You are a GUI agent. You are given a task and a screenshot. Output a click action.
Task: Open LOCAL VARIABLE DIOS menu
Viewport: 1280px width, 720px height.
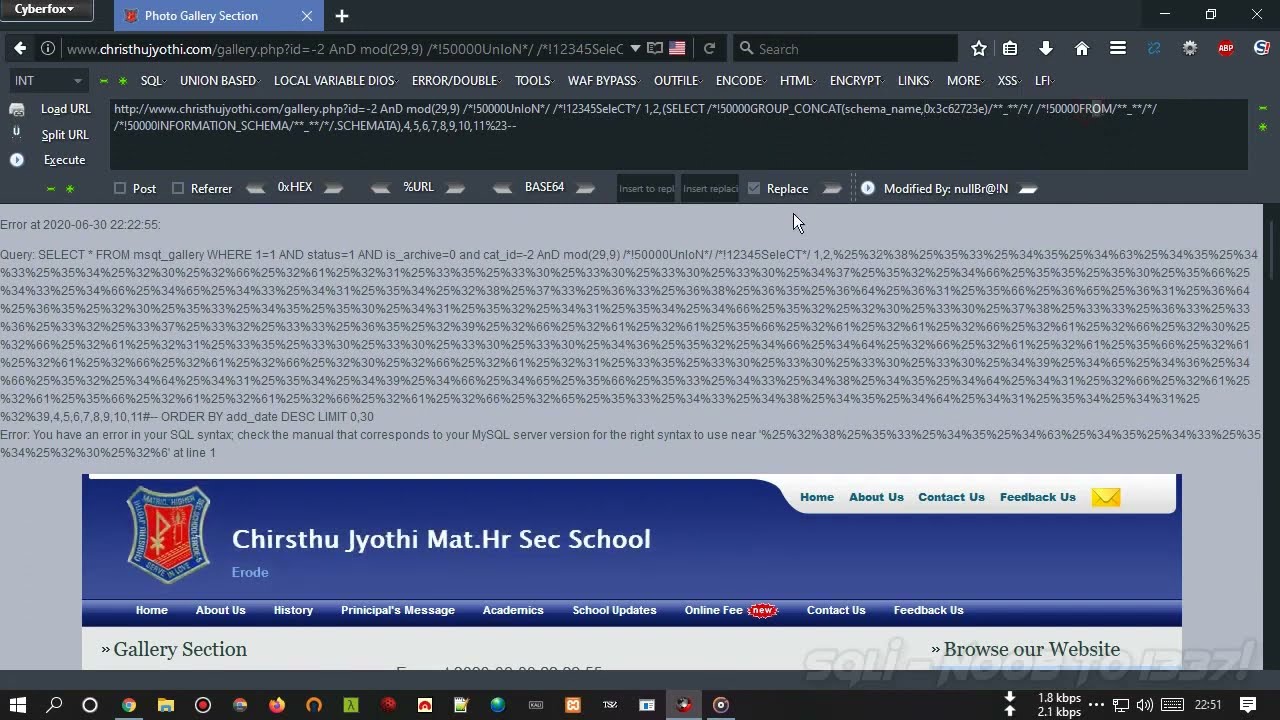336,81
